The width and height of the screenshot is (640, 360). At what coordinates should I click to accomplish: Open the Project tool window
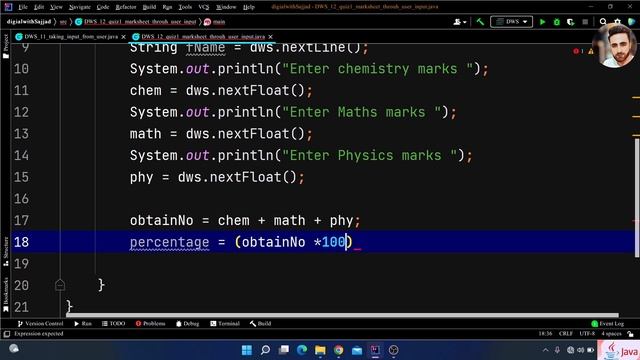click(6, 46)
